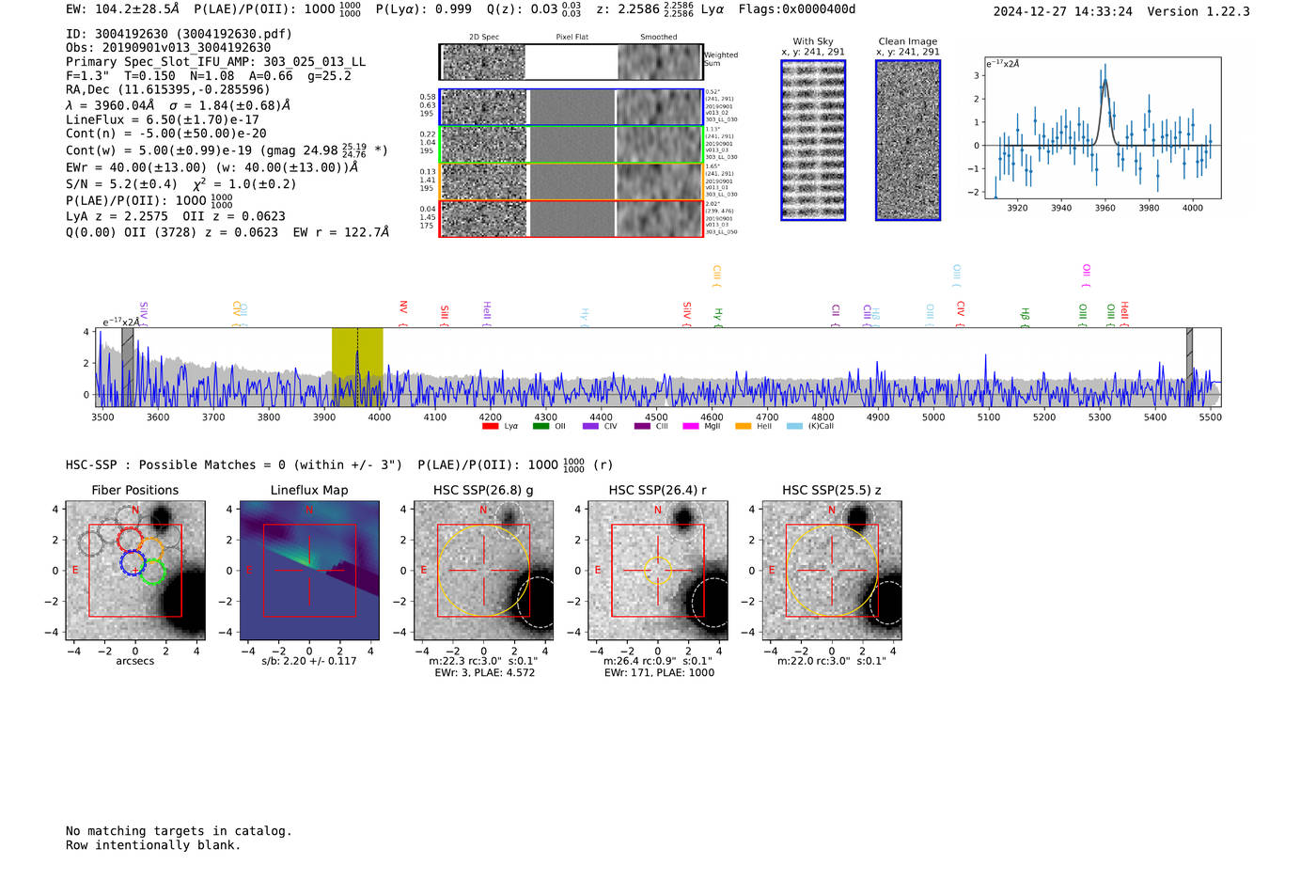Click the Gaussian emission line fit plot

pos(1103,128)
